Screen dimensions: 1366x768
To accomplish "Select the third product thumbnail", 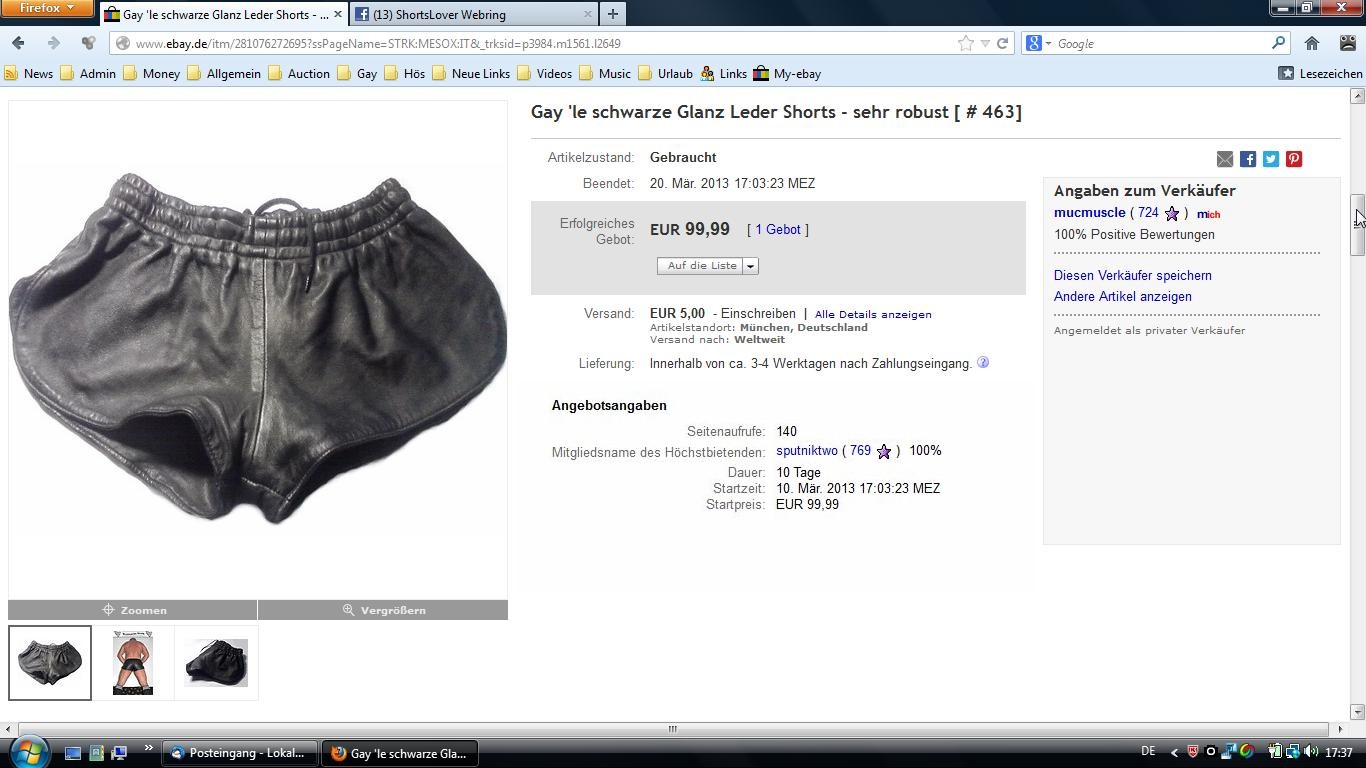I will click(x=216, y=662).
